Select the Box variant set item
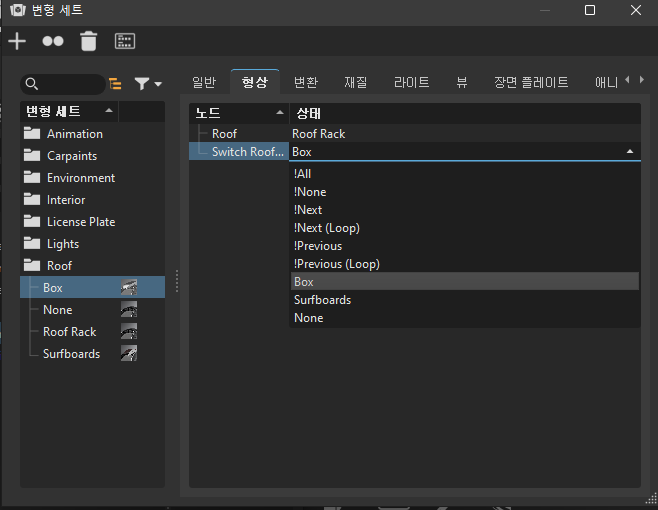658x510 pixels. tap(92, 288)
